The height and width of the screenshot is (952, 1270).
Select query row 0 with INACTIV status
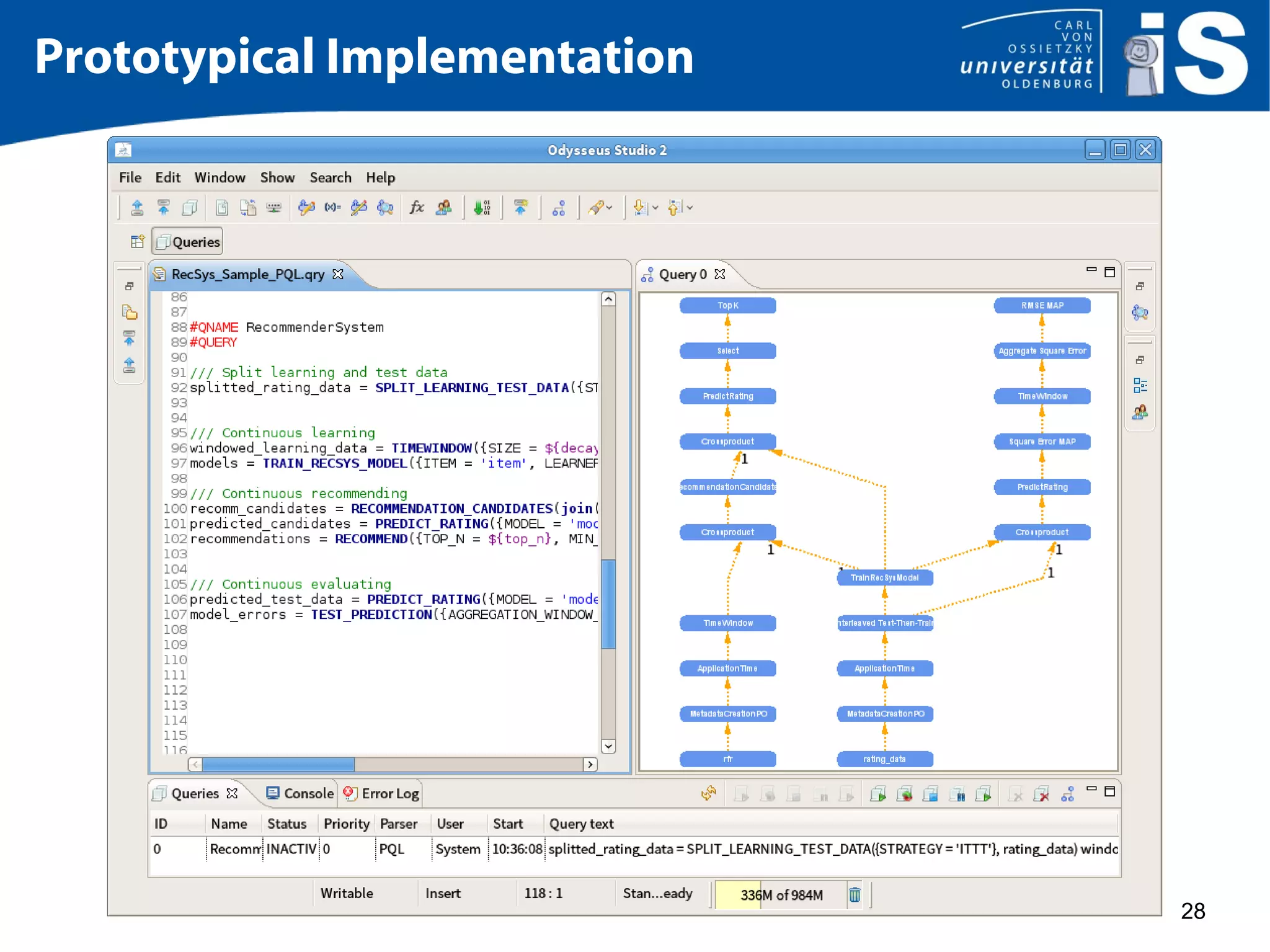click(x=634, y=849)
